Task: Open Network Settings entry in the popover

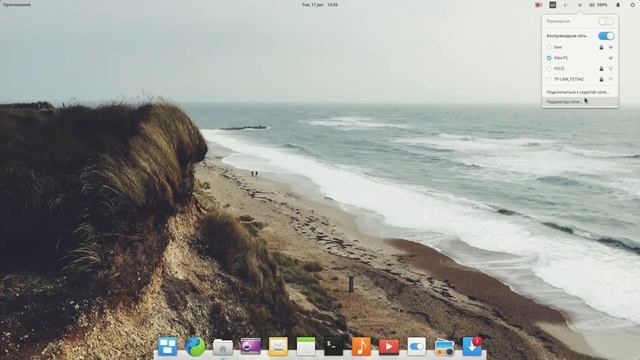Action: pyautogui.click(x=580, y=102)
